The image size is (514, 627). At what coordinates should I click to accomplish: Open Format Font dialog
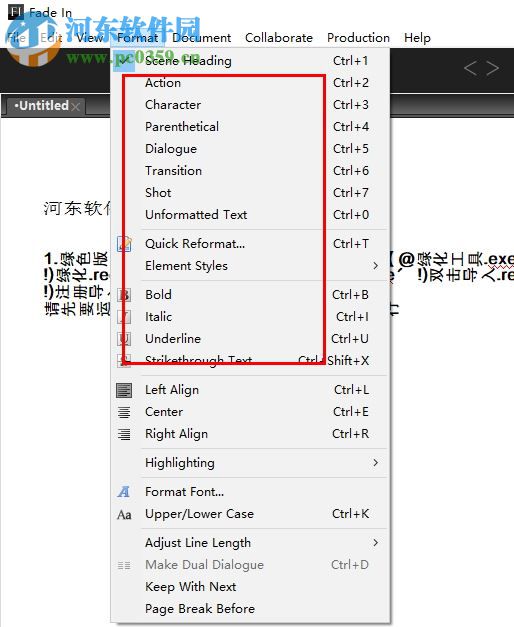pos(250,492)
